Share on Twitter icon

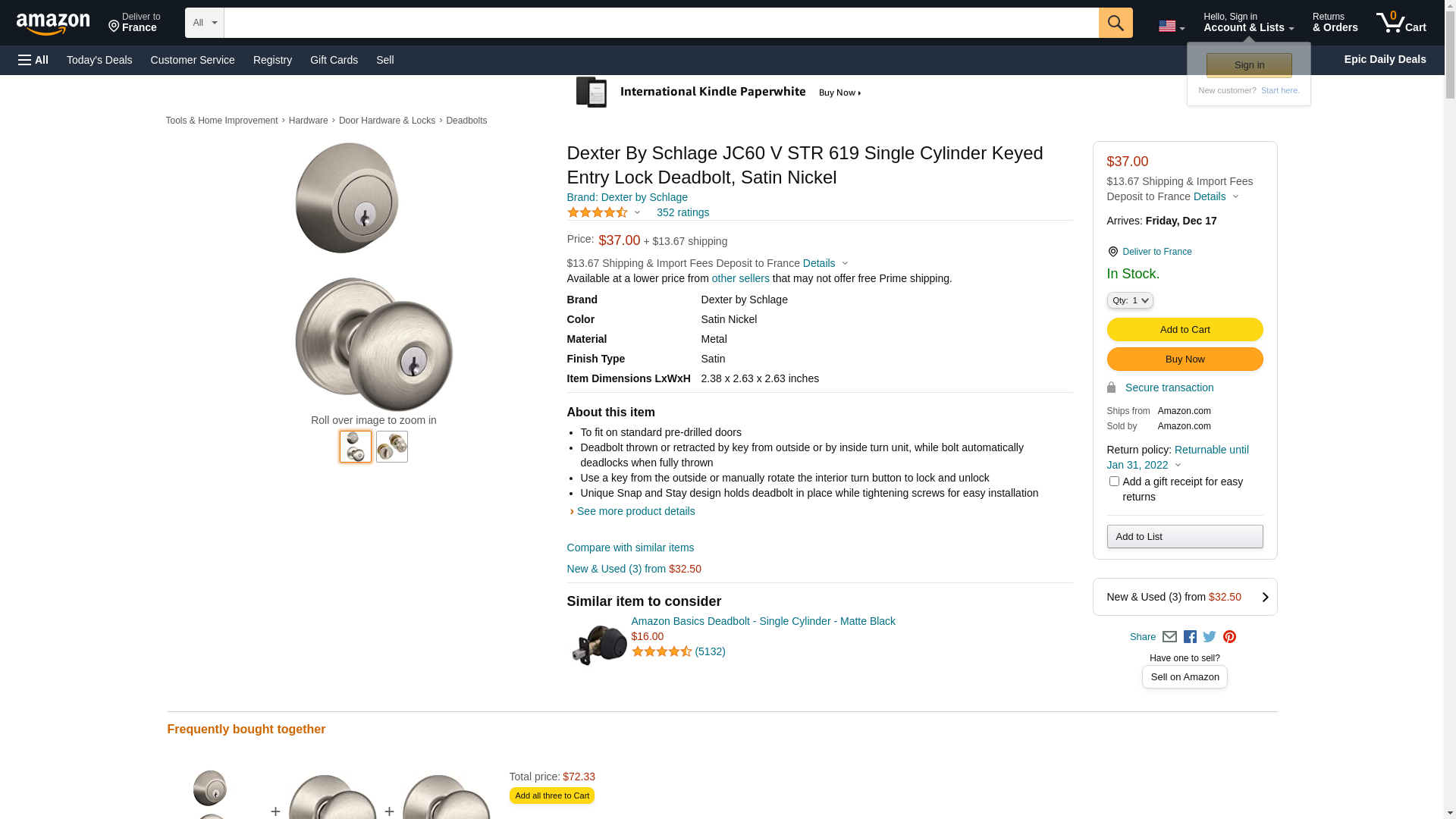click(x=1210, y=637)
